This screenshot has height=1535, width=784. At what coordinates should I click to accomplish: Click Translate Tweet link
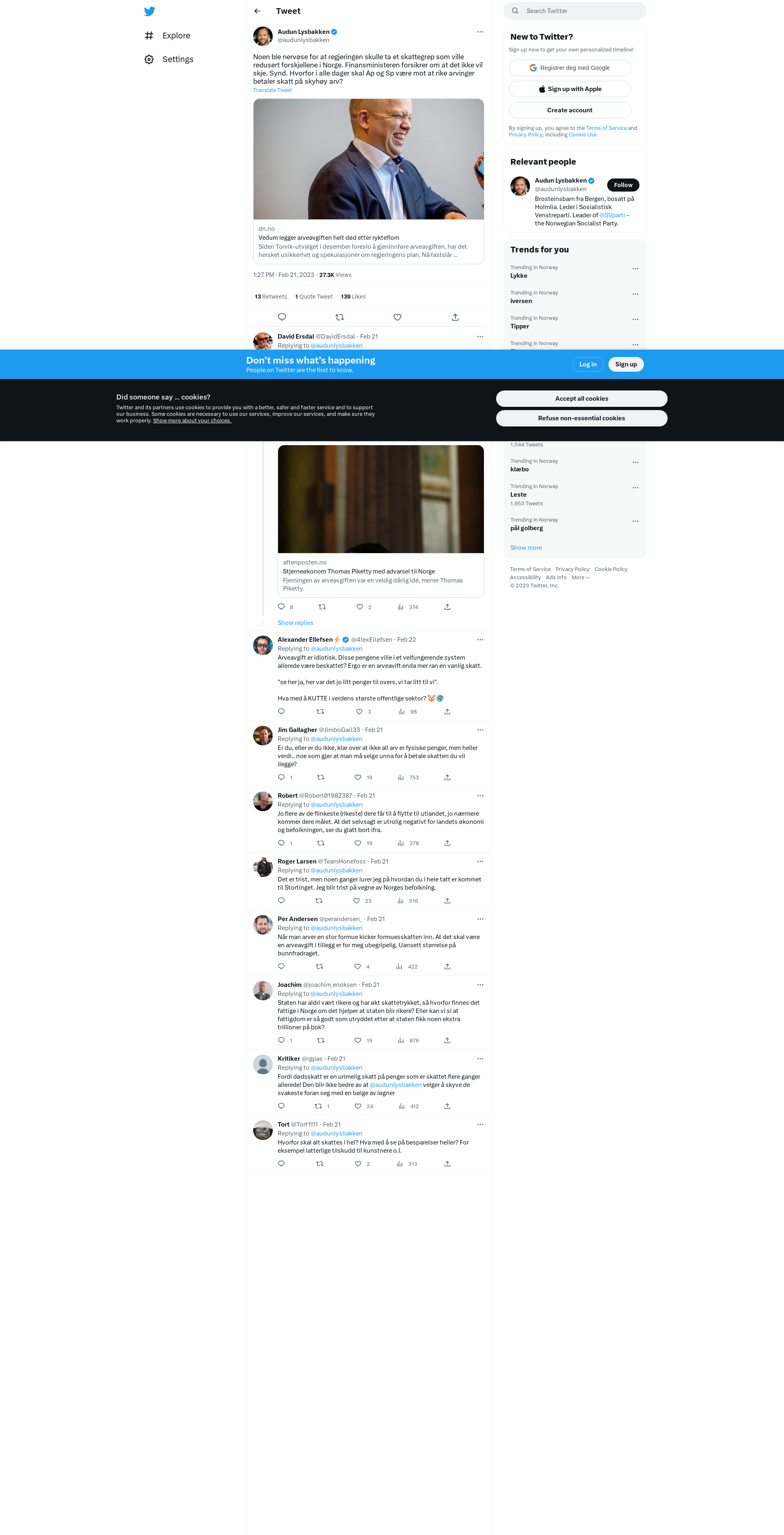(272, 91)
